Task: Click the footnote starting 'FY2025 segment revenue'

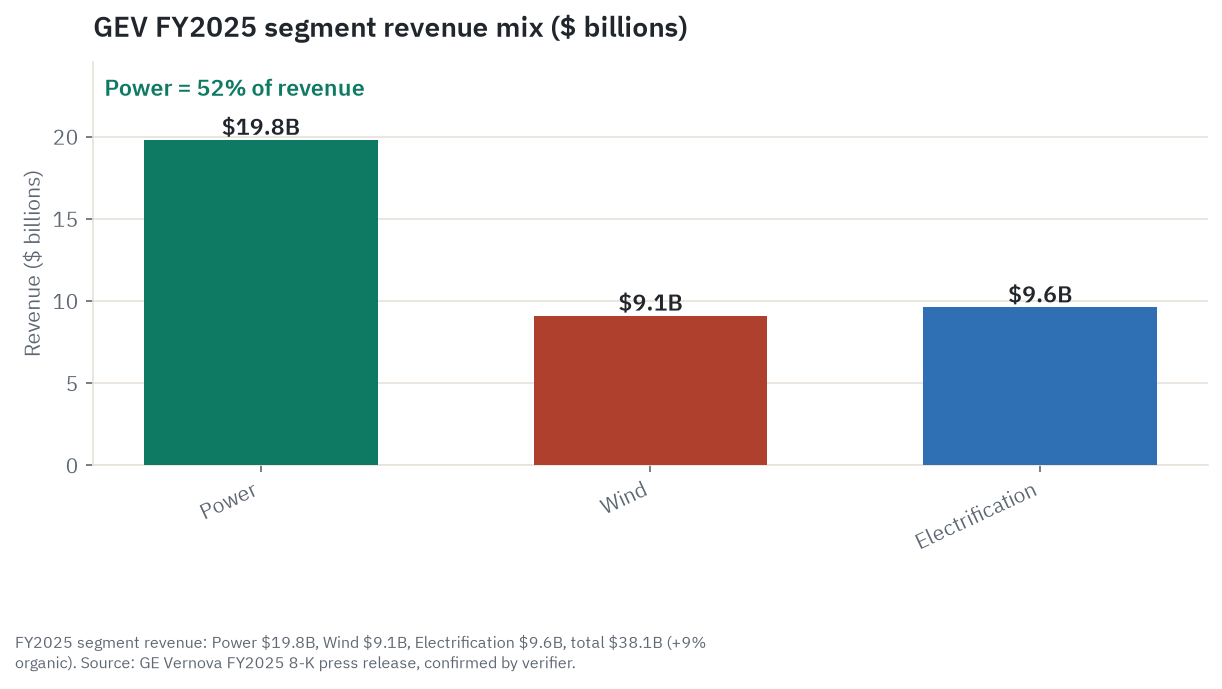Action: click(x=360, y=642)
